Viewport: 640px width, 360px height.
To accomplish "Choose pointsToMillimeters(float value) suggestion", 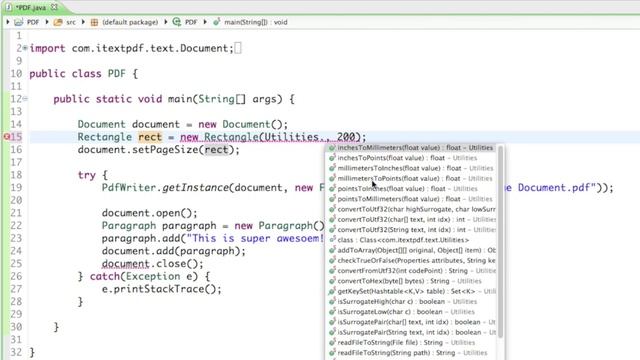I will 412,199.
